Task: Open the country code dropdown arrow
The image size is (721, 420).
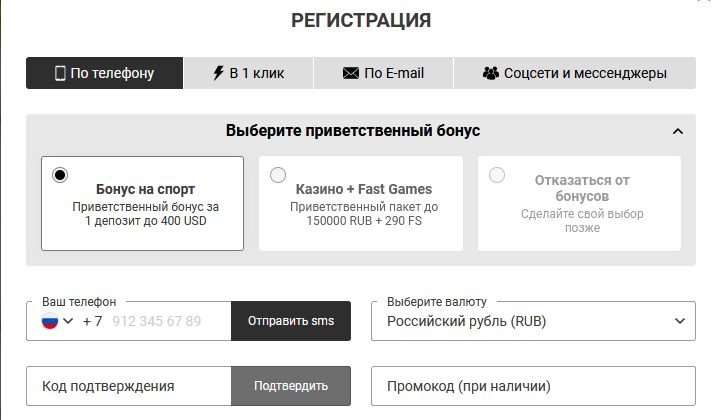Action: (69, 321)
